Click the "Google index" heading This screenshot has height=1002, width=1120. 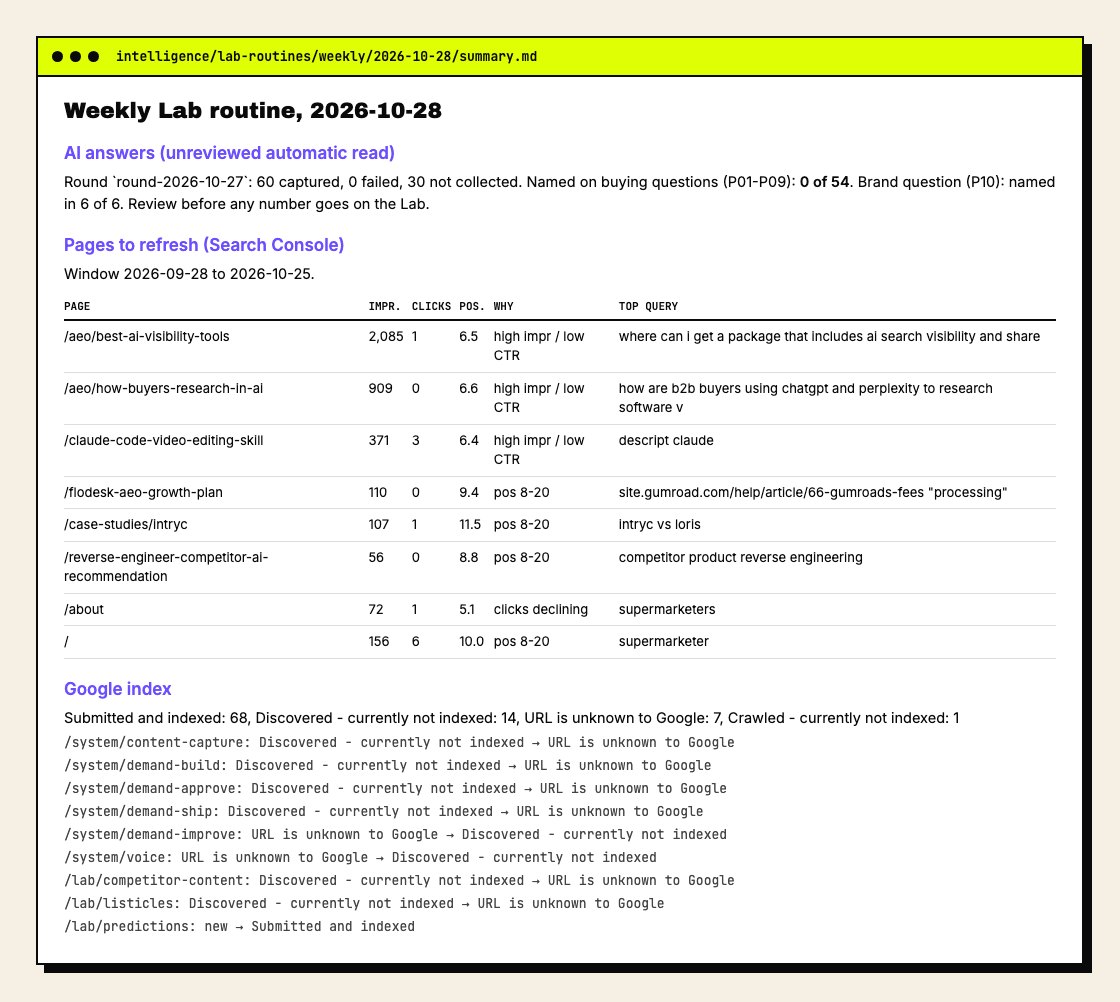(118, 689)
